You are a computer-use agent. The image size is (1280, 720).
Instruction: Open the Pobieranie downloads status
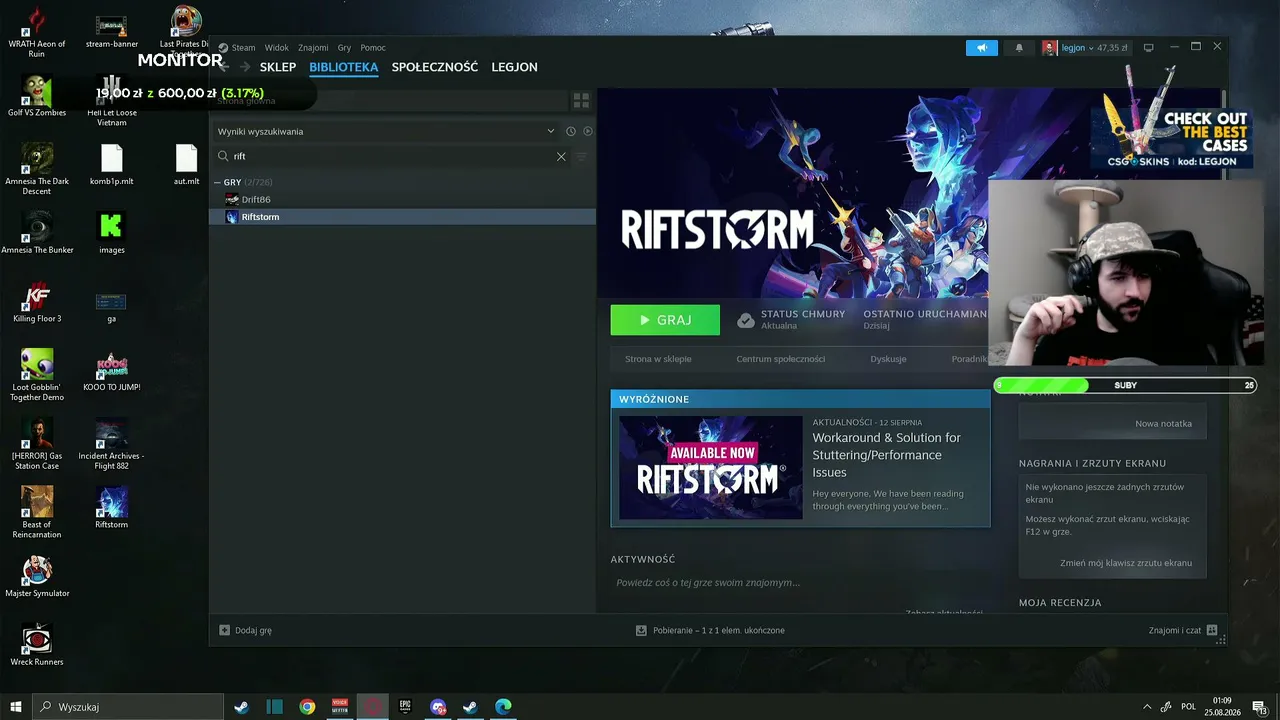[710, 631]
